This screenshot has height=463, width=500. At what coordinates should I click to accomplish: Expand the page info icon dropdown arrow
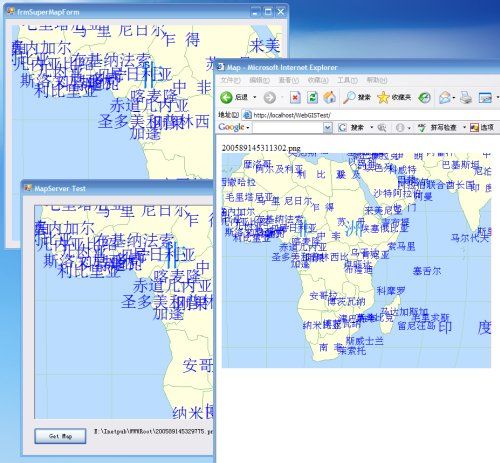409,127
